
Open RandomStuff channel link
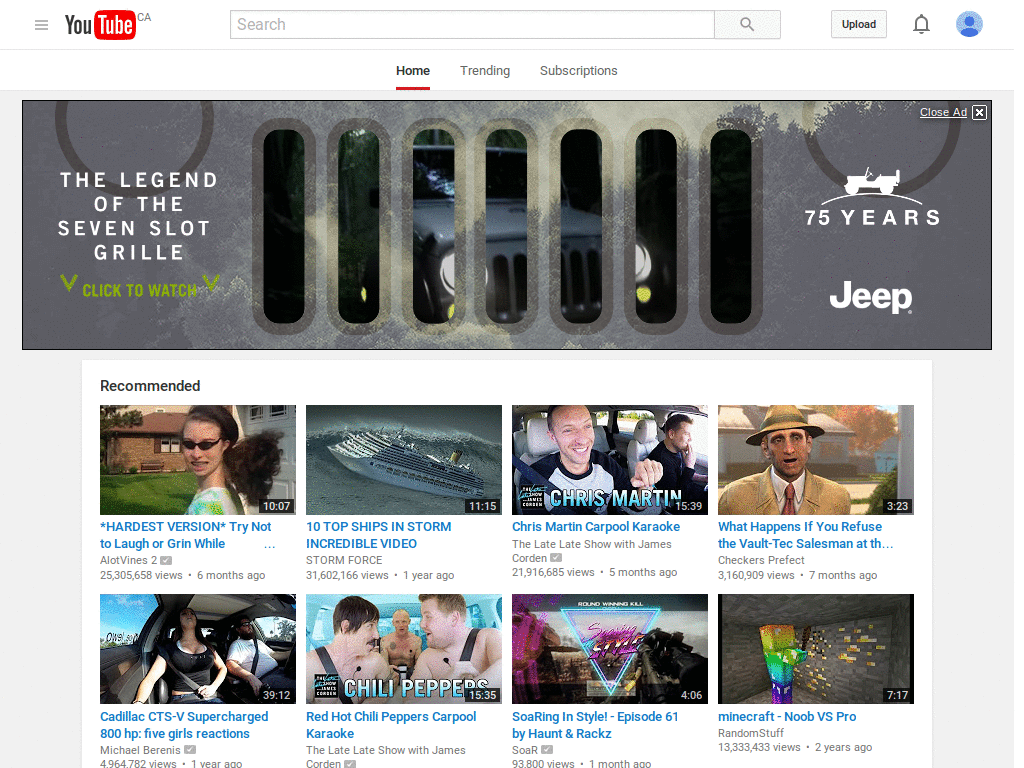click(x=751, y=733)
